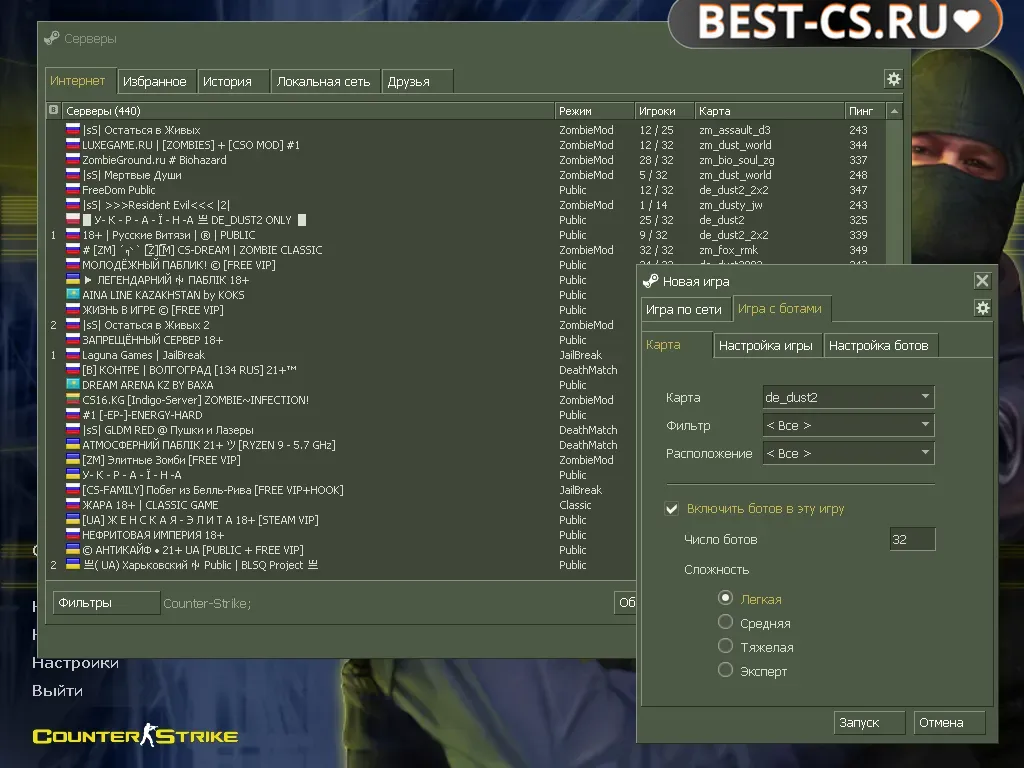
Task: Open the Фильтр dropdown
Action: tap(848, 425)
